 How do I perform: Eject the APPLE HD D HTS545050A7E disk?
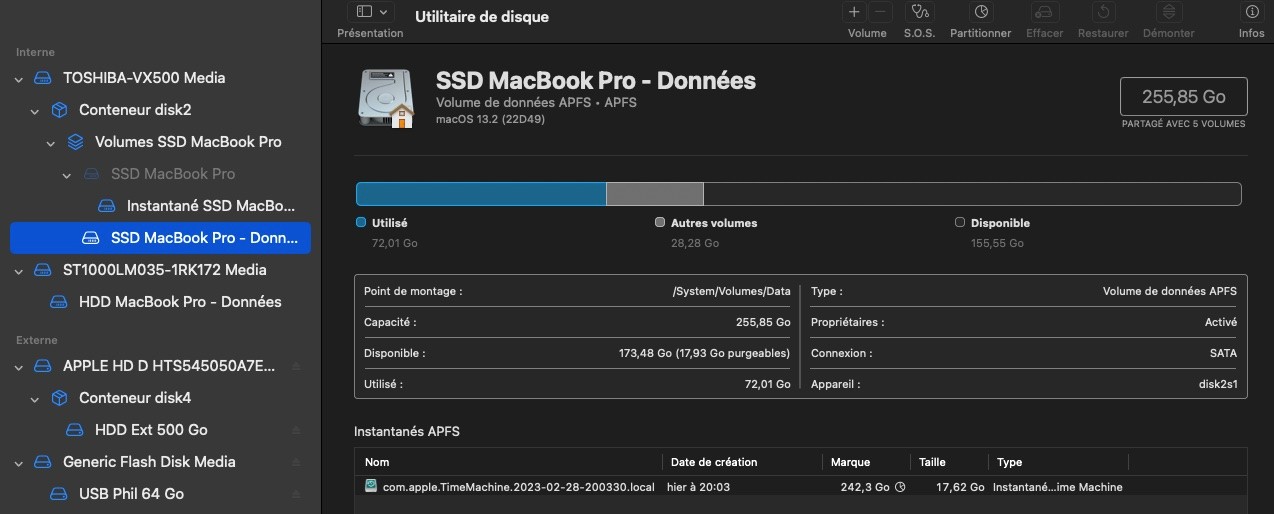296,366
